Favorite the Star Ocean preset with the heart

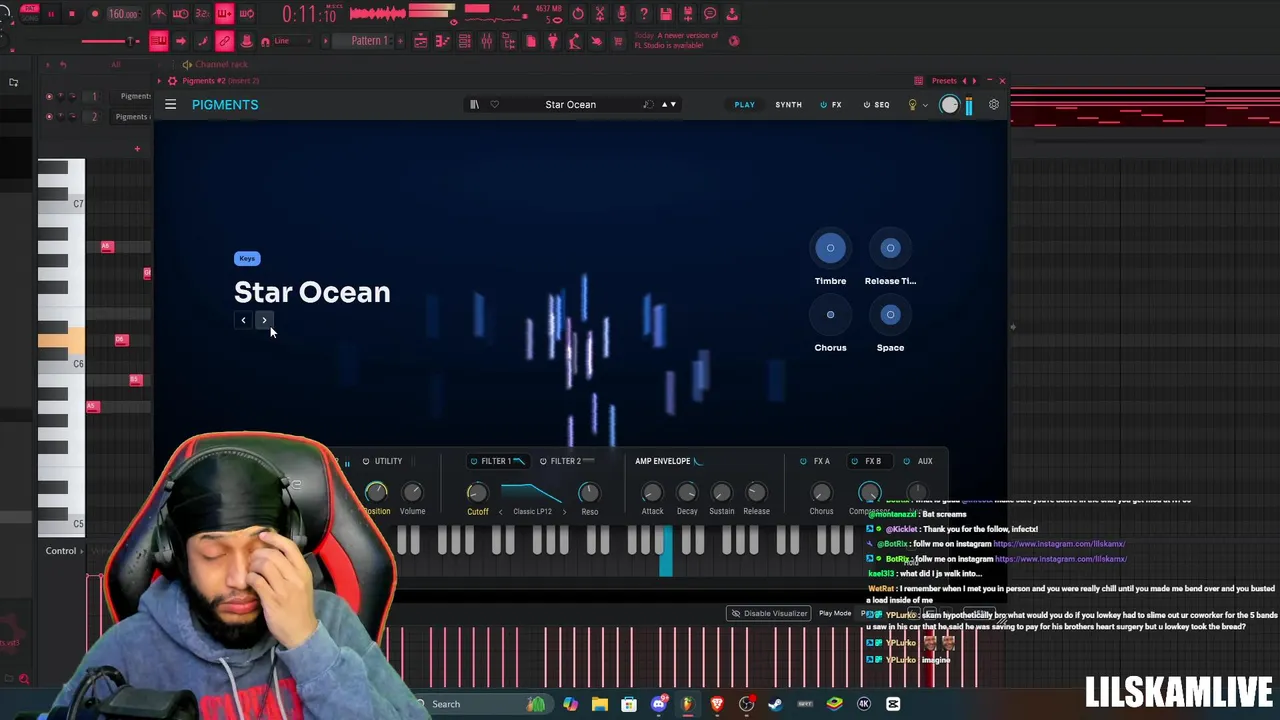tap(494, 105)
